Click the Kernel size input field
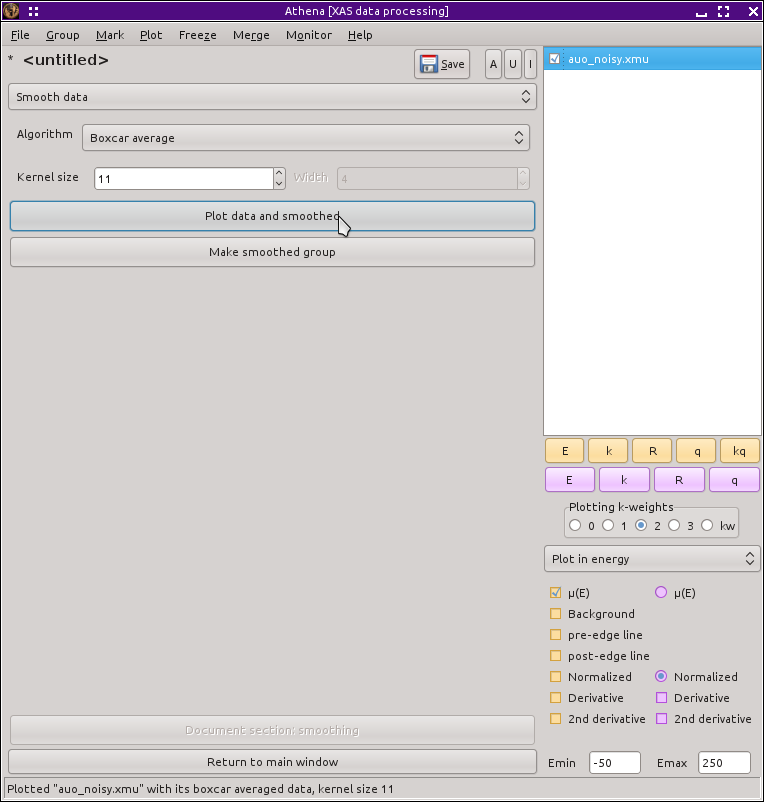 click(x=184, y=179)
